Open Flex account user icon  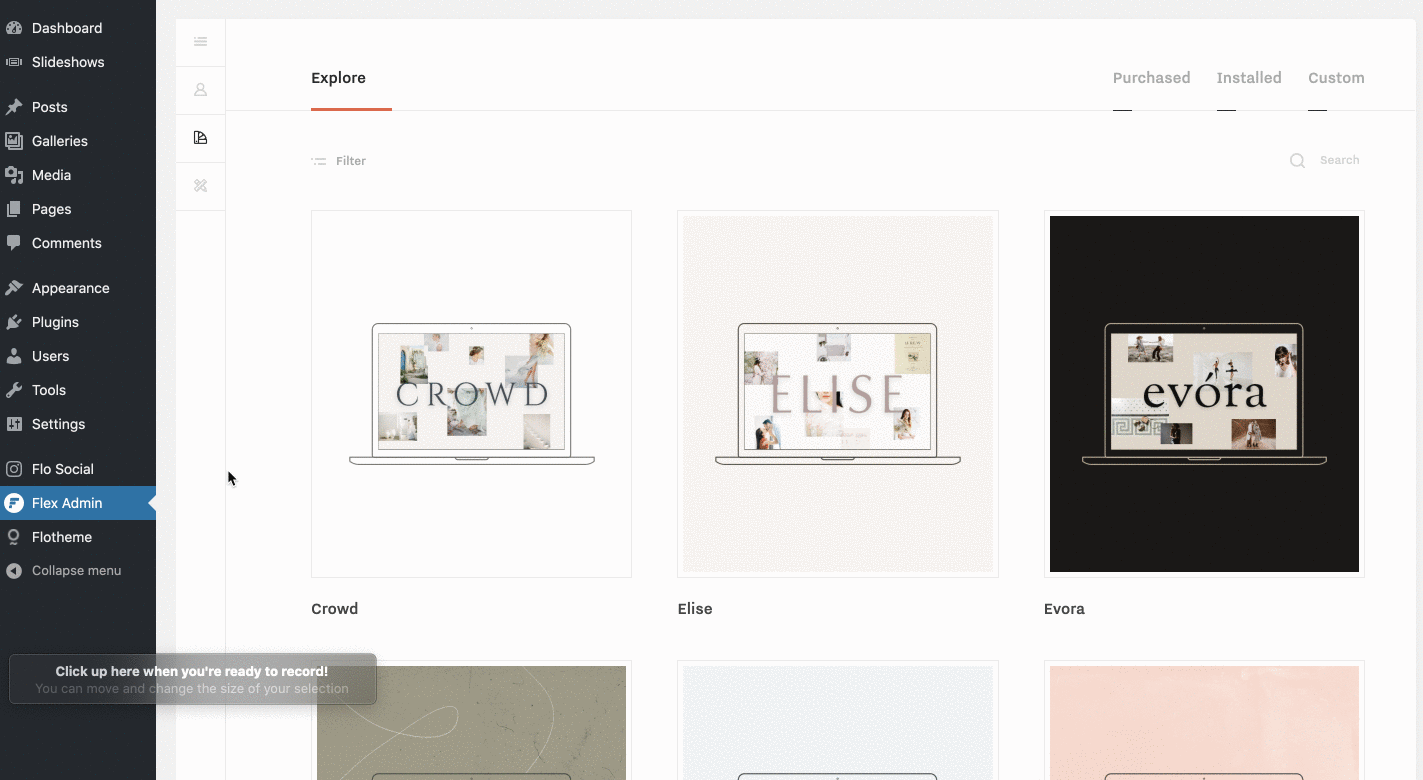tap(201, 90)
